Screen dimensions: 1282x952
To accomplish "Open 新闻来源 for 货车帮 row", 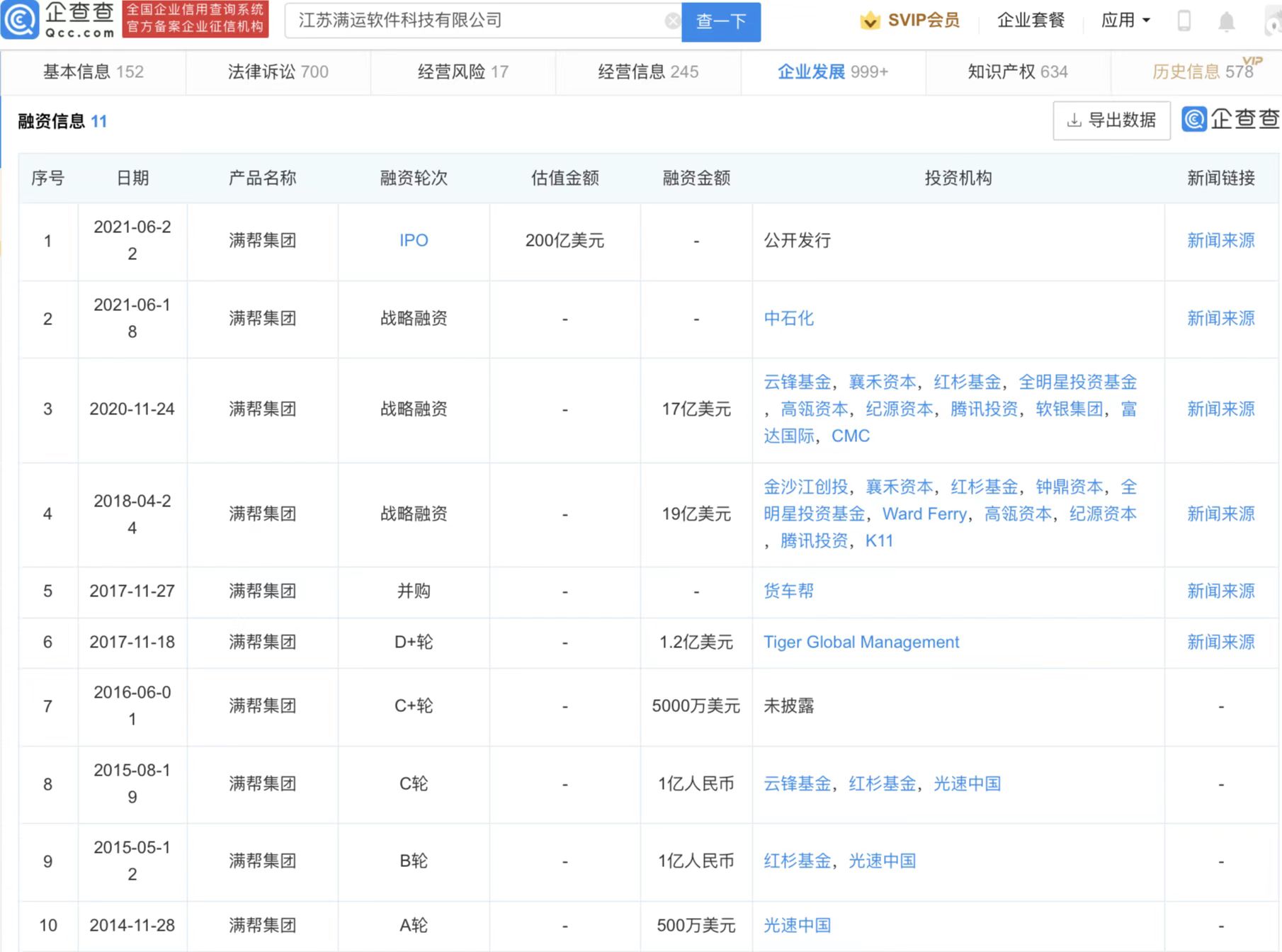I will (x=1221, y=591).
